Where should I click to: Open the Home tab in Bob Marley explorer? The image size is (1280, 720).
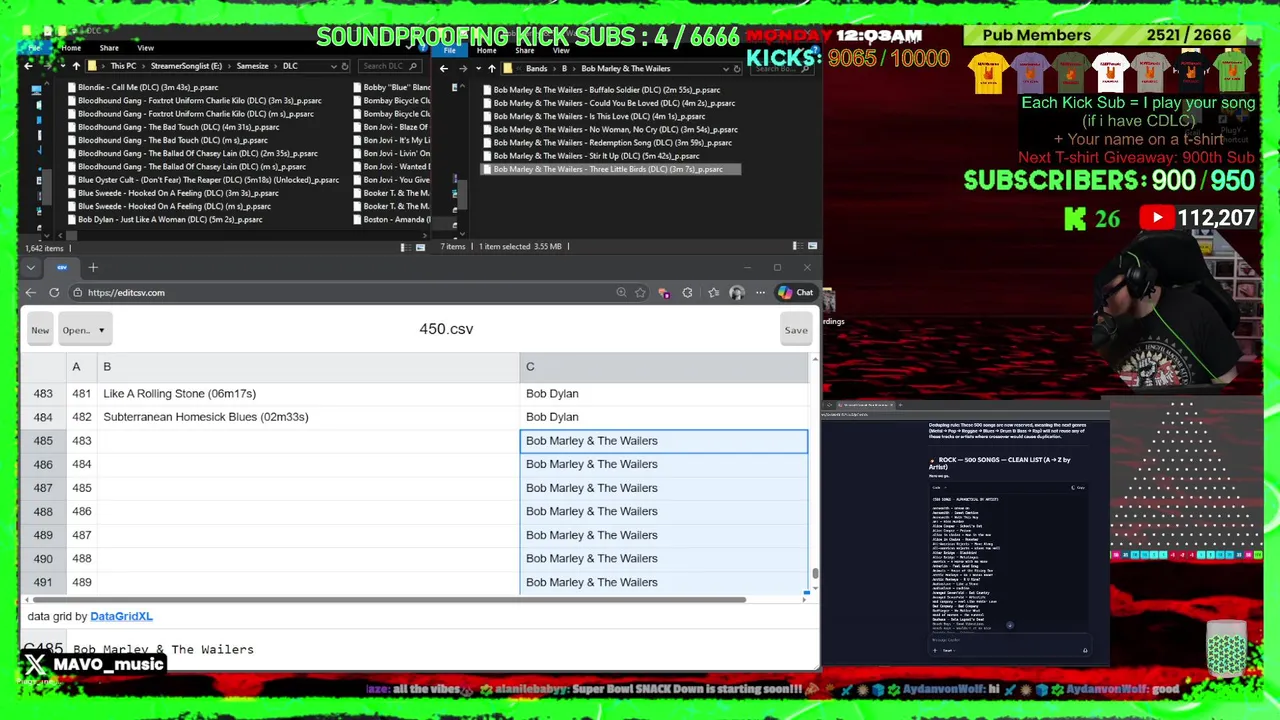tap(486, 50)
